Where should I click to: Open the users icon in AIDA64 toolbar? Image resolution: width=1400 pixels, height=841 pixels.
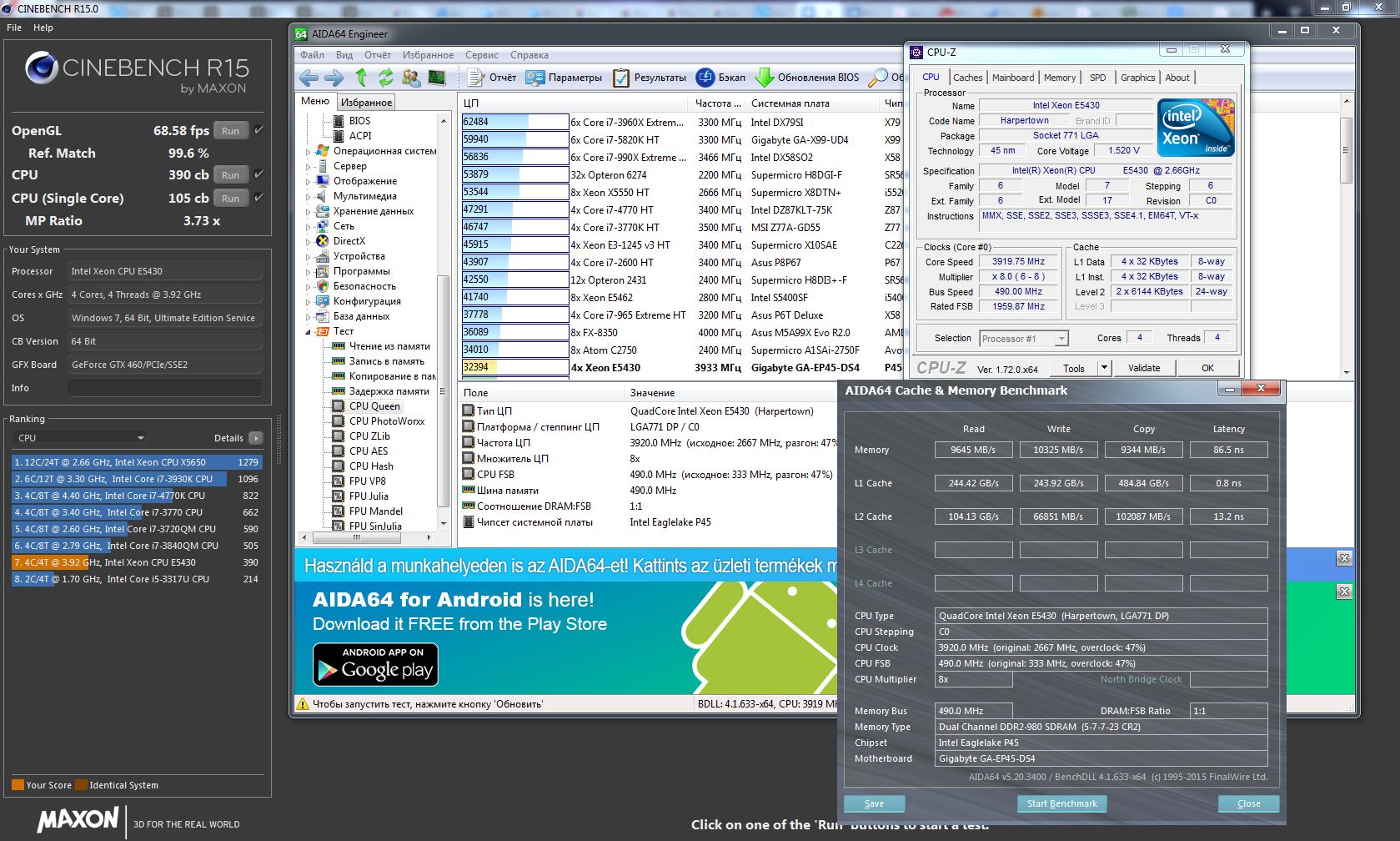click(x=411, y=78)
